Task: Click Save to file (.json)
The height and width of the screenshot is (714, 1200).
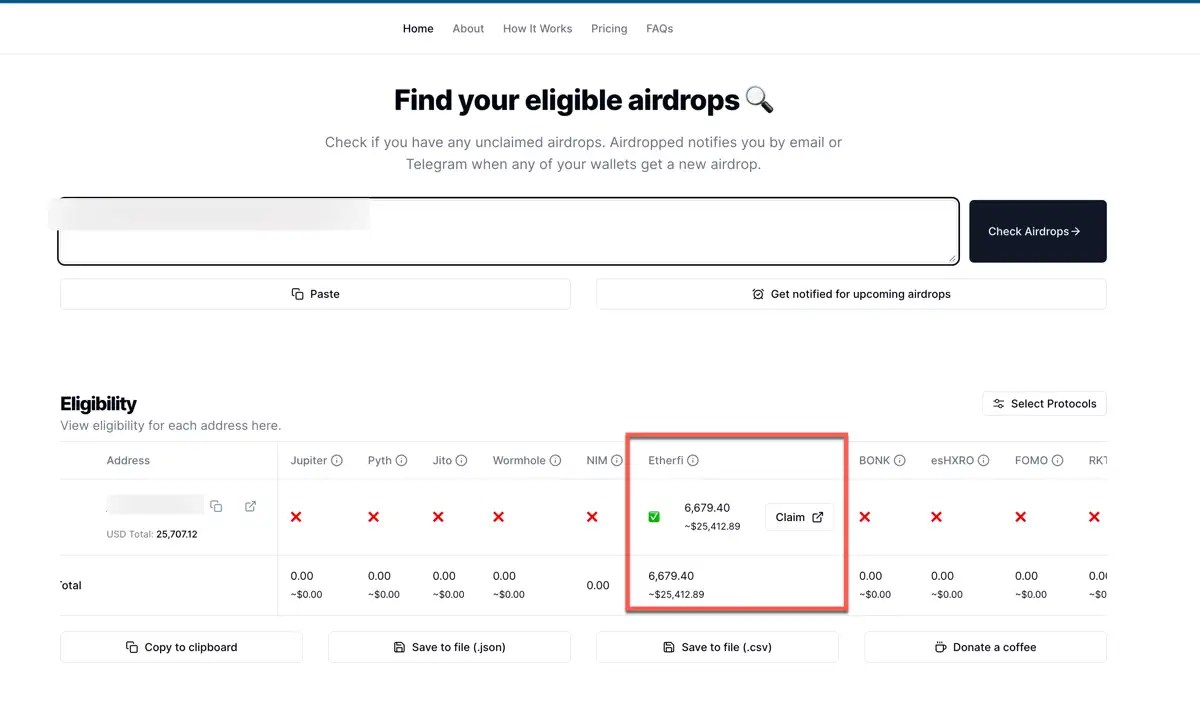Action: click(x=449, y=647)
